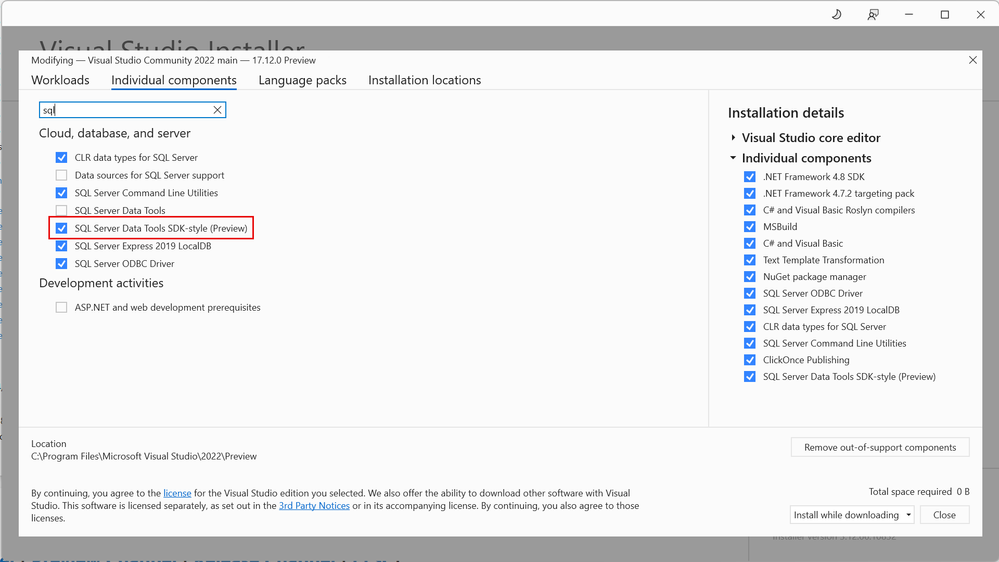The image size is (999, 562).
Task: Uncheck .NET Framework 4.8 SDK in details
Action: click(x=750, y=177)
